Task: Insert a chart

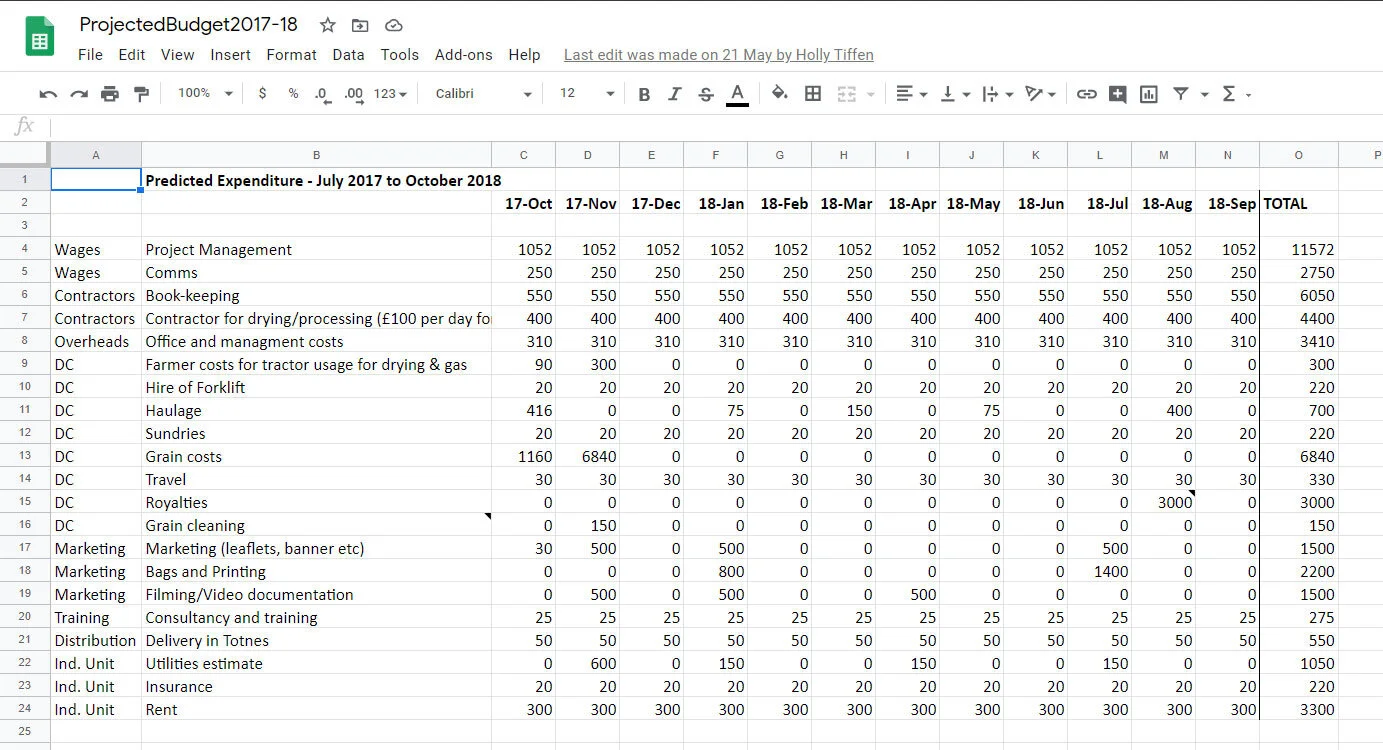Action: tap(1149, 94)
